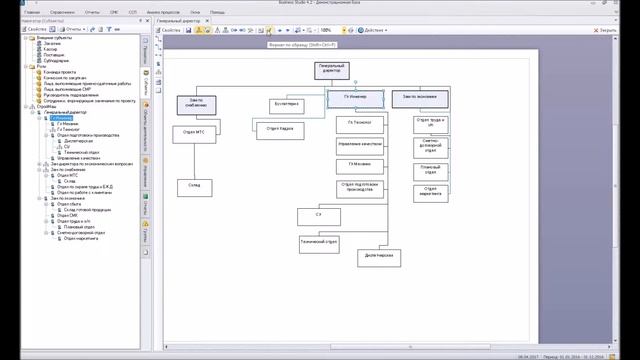Click the Navigator panel pin icon
Screen dimensions: 640x360
[140, 21]
